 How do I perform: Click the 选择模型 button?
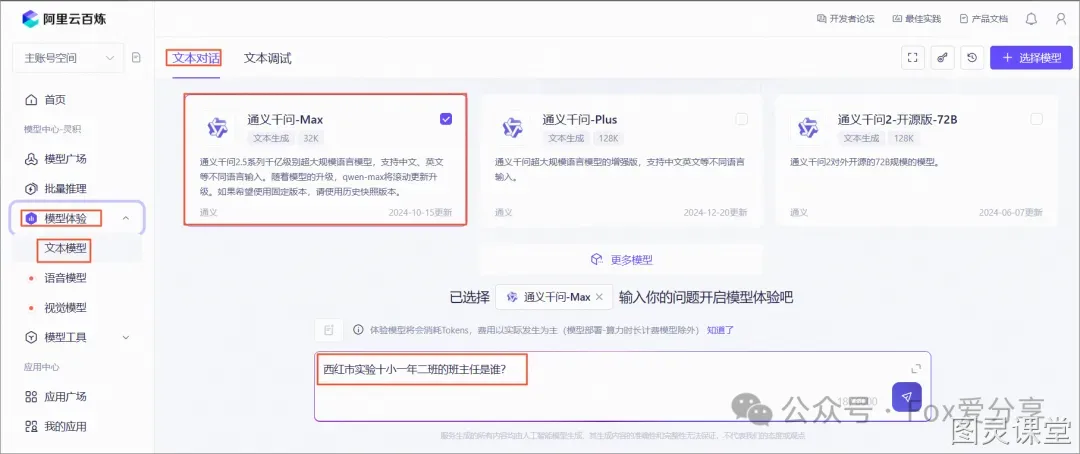[1031, 58]
